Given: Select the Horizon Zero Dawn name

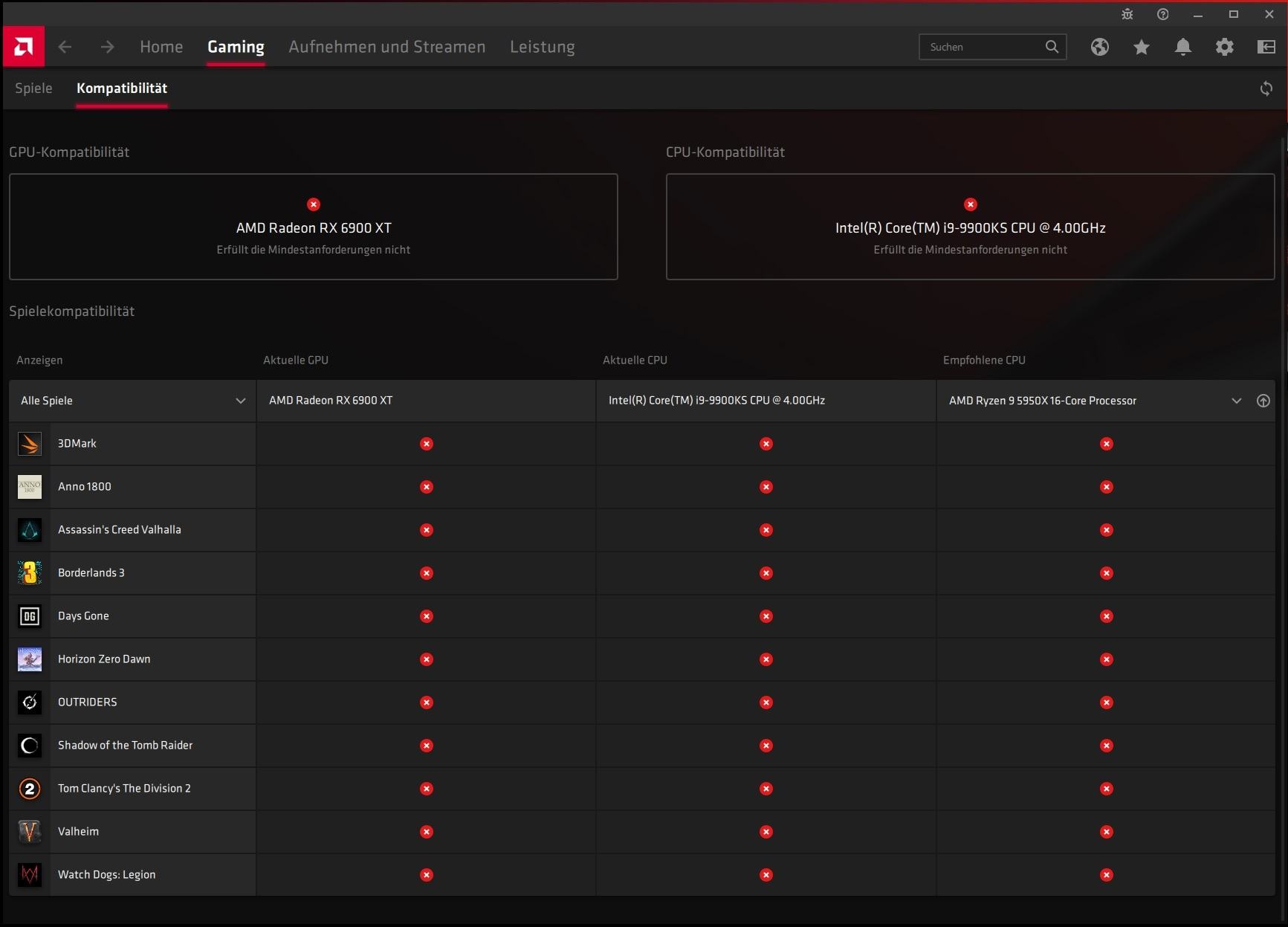Looking at the screenshot, I should tap(104, 659).
